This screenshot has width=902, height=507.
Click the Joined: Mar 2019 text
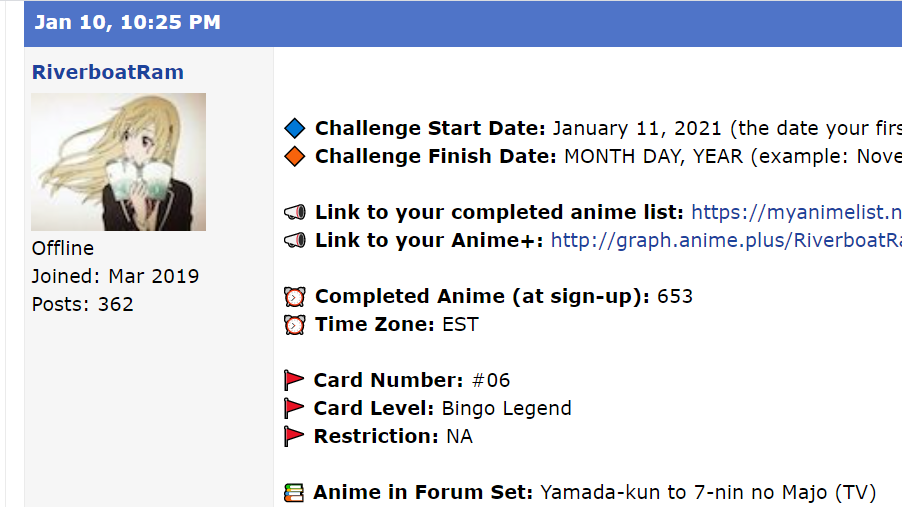coord(115,276)
